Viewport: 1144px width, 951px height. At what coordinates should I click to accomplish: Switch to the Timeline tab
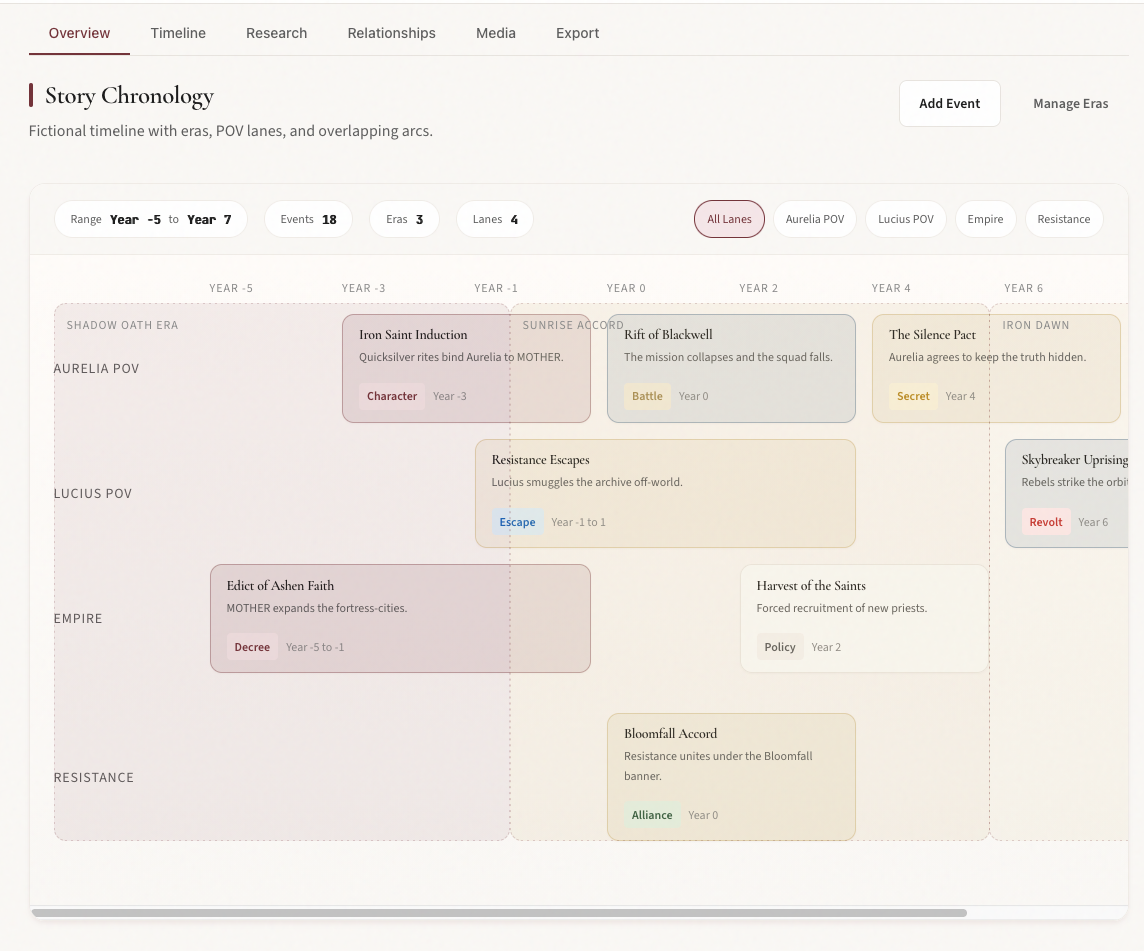[177, 33]
